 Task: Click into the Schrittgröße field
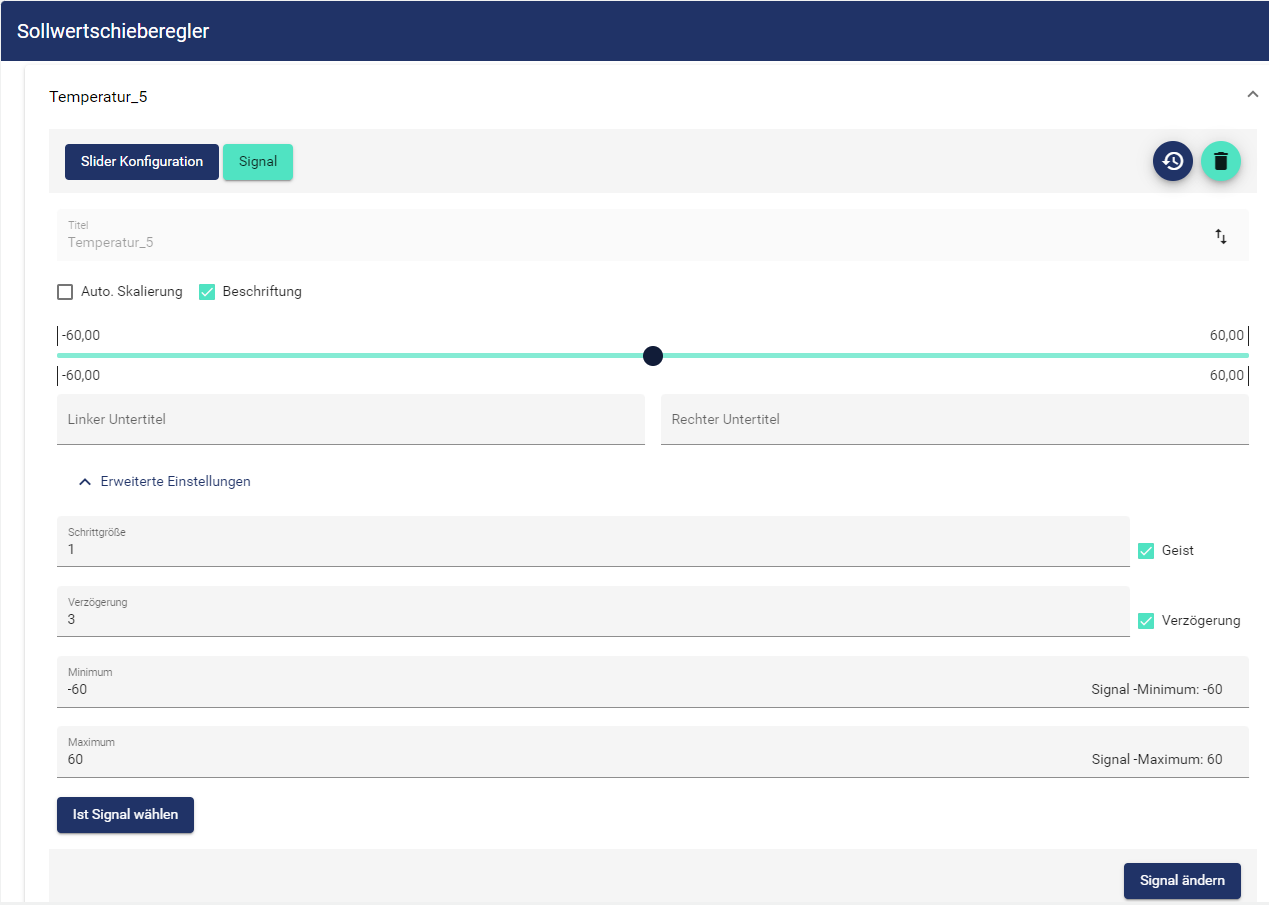coord(592,549)
